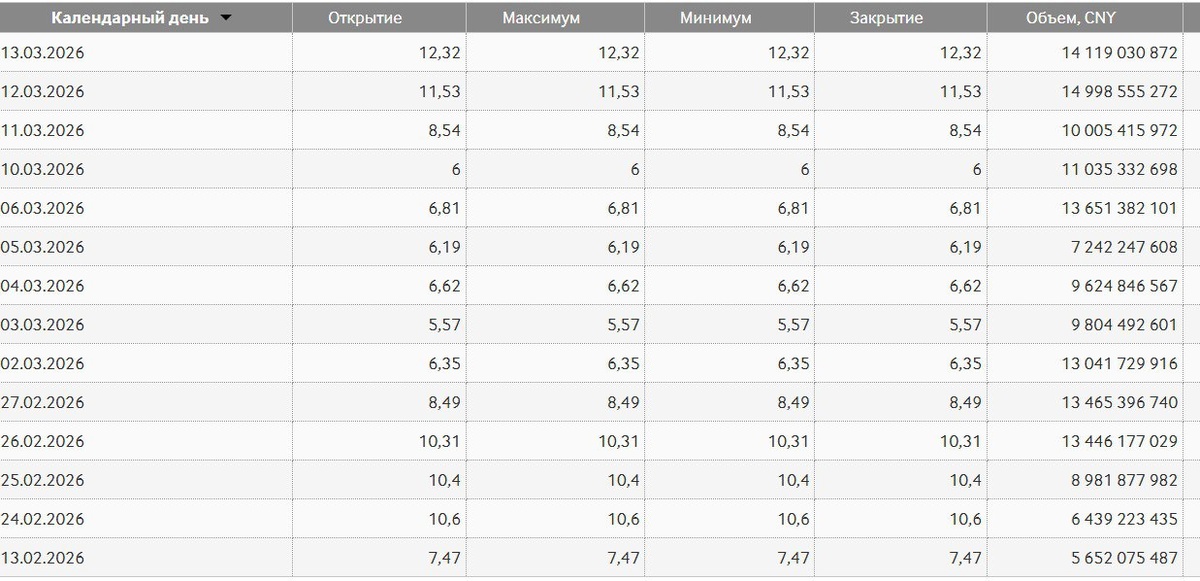Select the Календарный день column header
This screenshot has width=1200, height=581.
click(x=130, y=18)
